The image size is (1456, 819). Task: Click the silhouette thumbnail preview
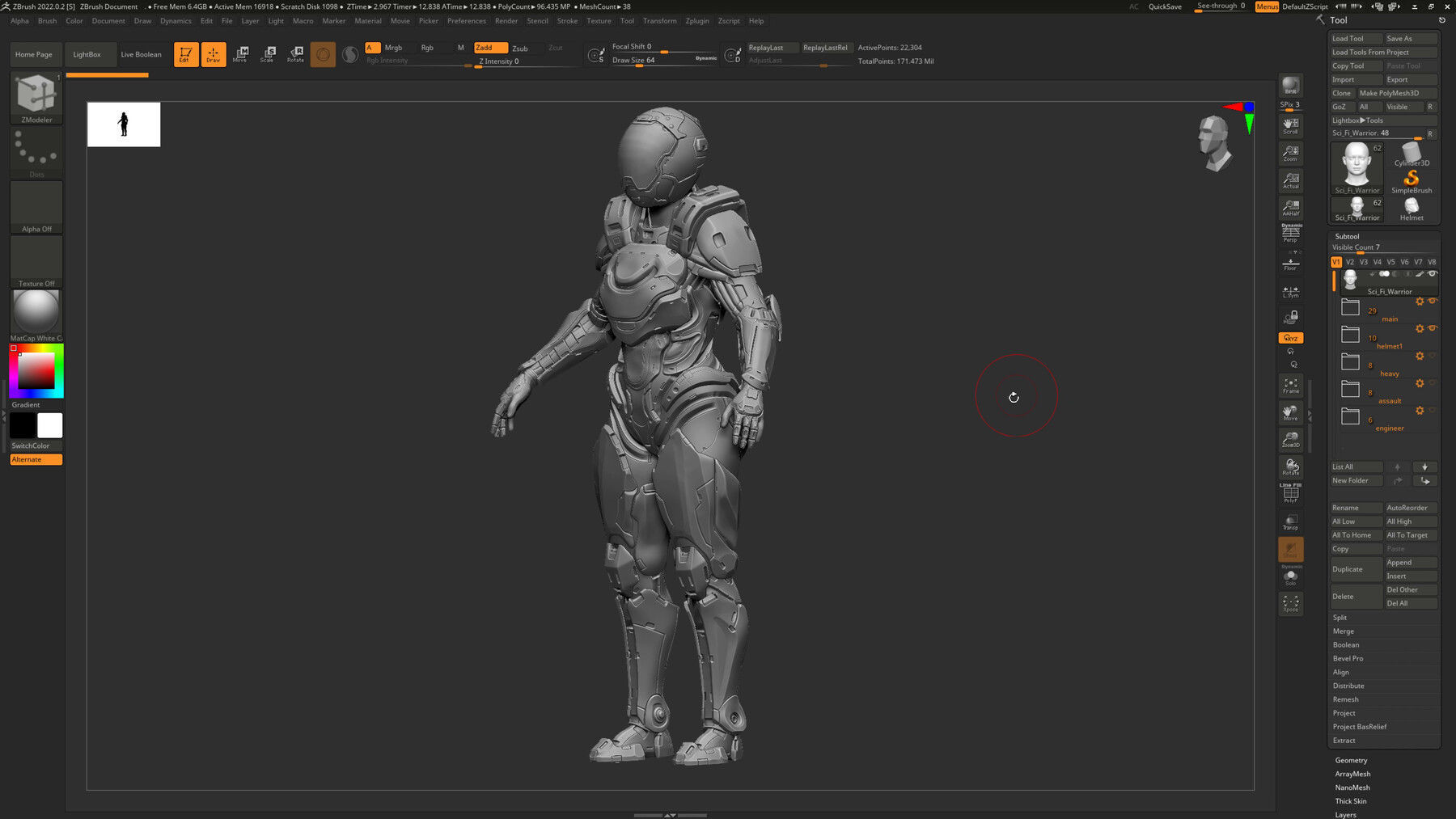coord(124,125)
